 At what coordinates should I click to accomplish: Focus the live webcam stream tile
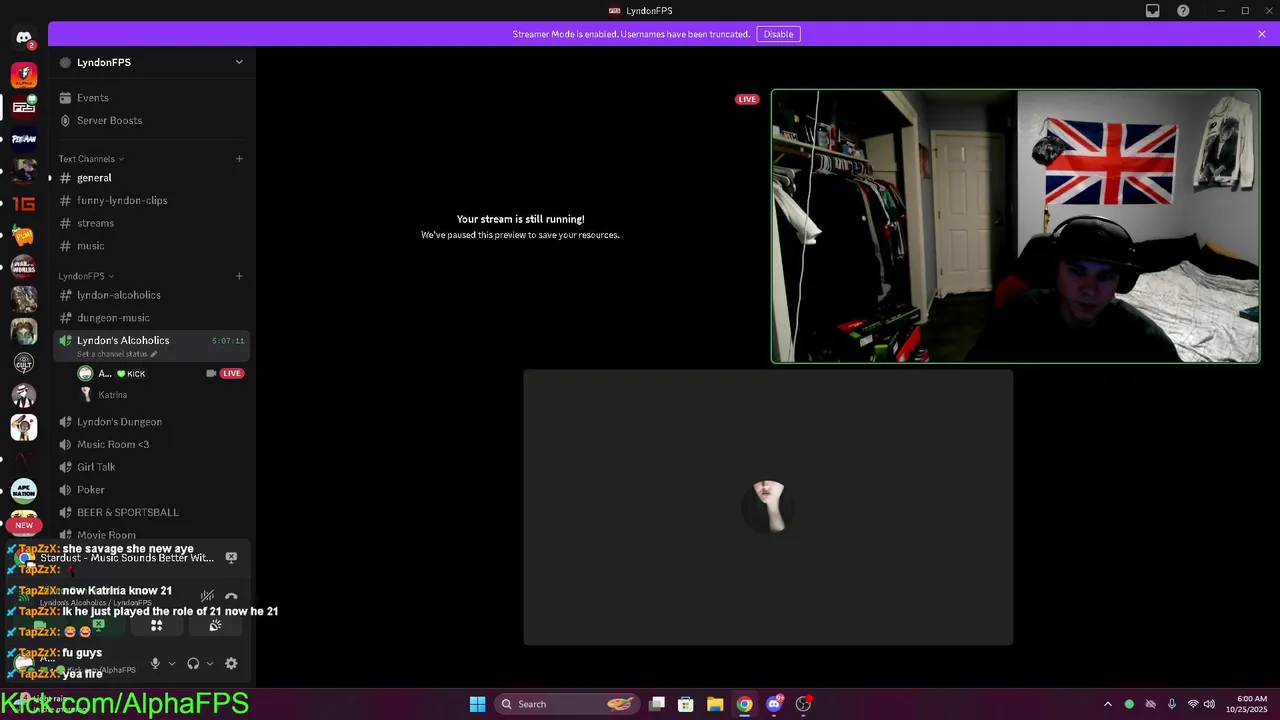(x=1015, y=226)
